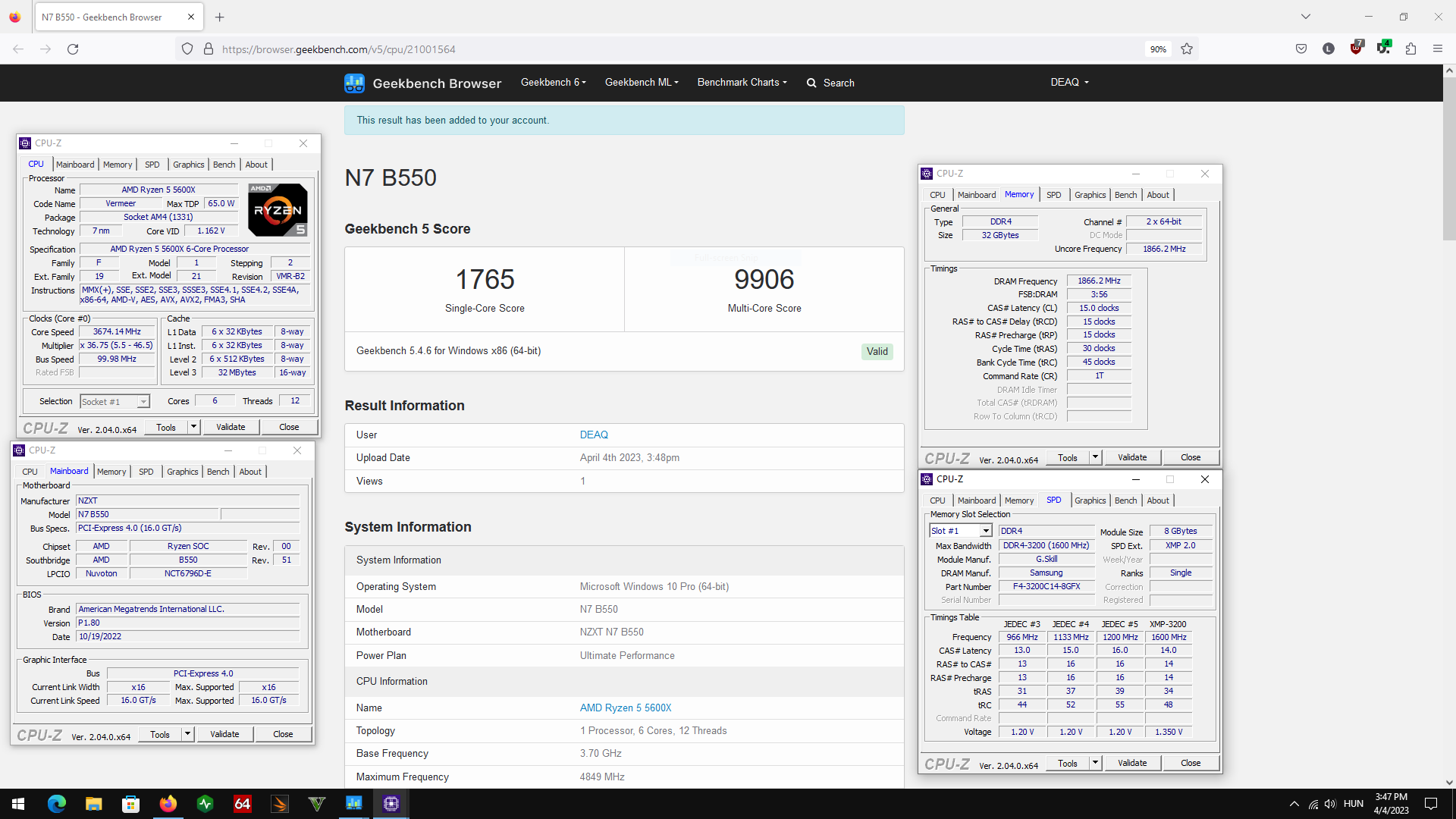1456x819 pixels.
Task: Expand the Benchmark Charts menu
Action: 742,82
